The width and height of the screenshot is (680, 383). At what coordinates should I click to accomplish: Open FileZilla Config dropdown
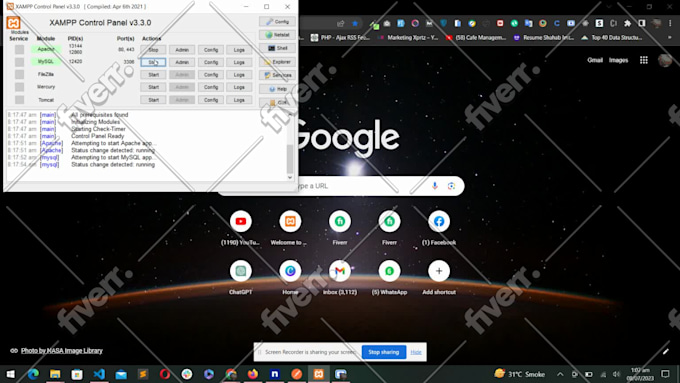point(211,75)
